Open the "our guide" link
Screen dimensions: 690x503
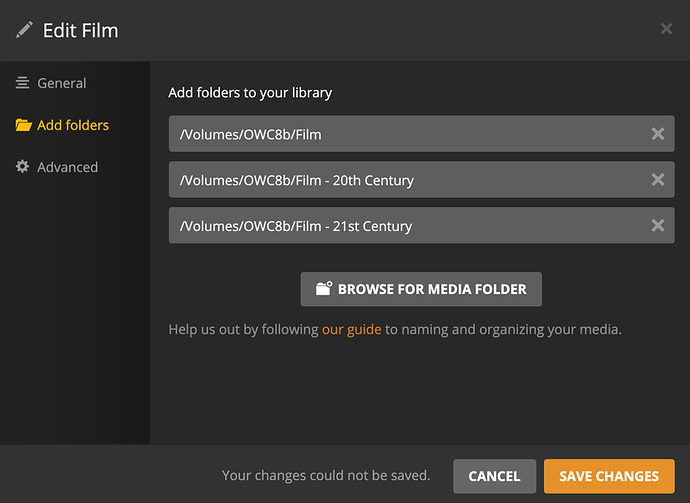click(x=351, y=329)
